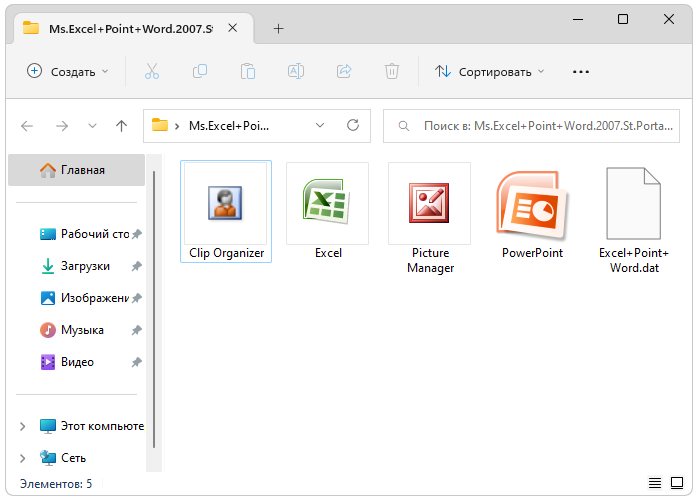Click the Cut scissors icon
Viewport: 698px width, 502px height.
coord(152,71)
